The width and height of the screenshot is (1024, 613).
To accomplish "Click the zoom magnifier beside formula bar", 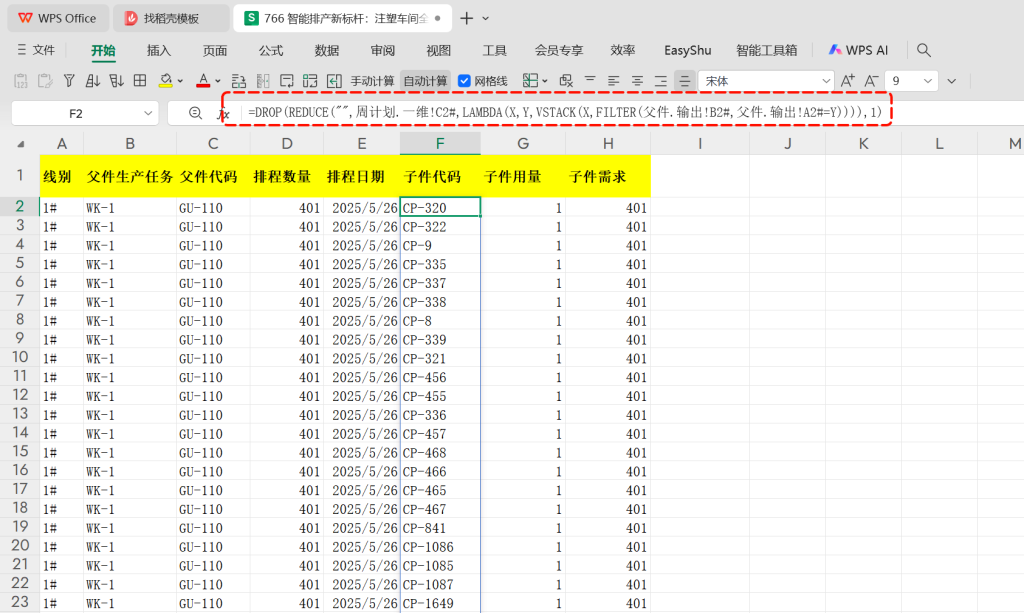I will click(x=195, y=113).
